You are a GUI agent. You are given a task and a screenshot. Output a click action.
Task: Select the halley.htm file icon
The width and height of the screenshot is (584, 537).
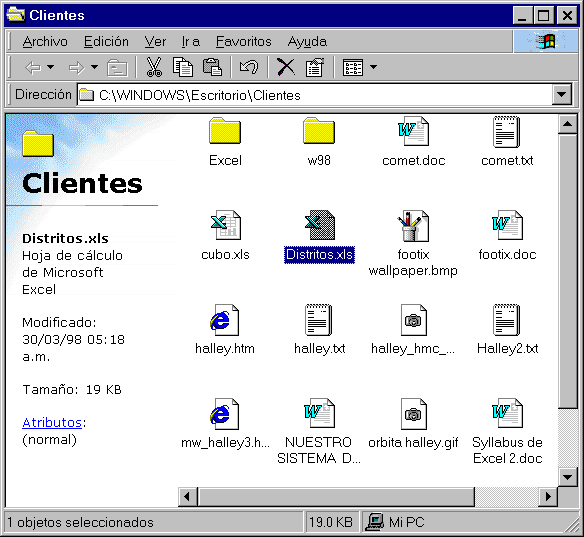[x=225, y=320]
